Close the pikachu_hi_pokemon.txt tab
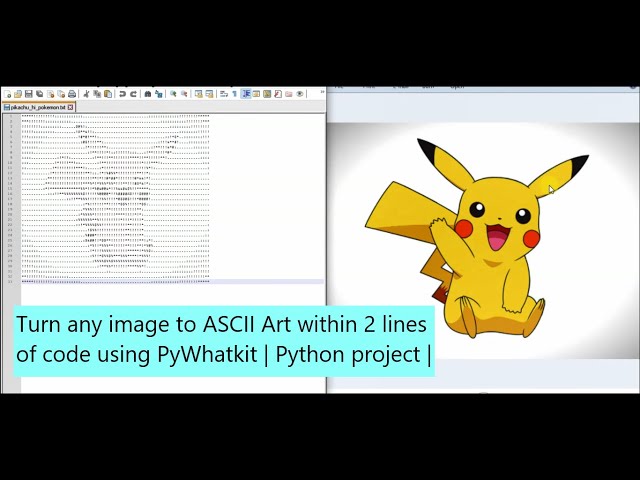 tap(70, 107)
